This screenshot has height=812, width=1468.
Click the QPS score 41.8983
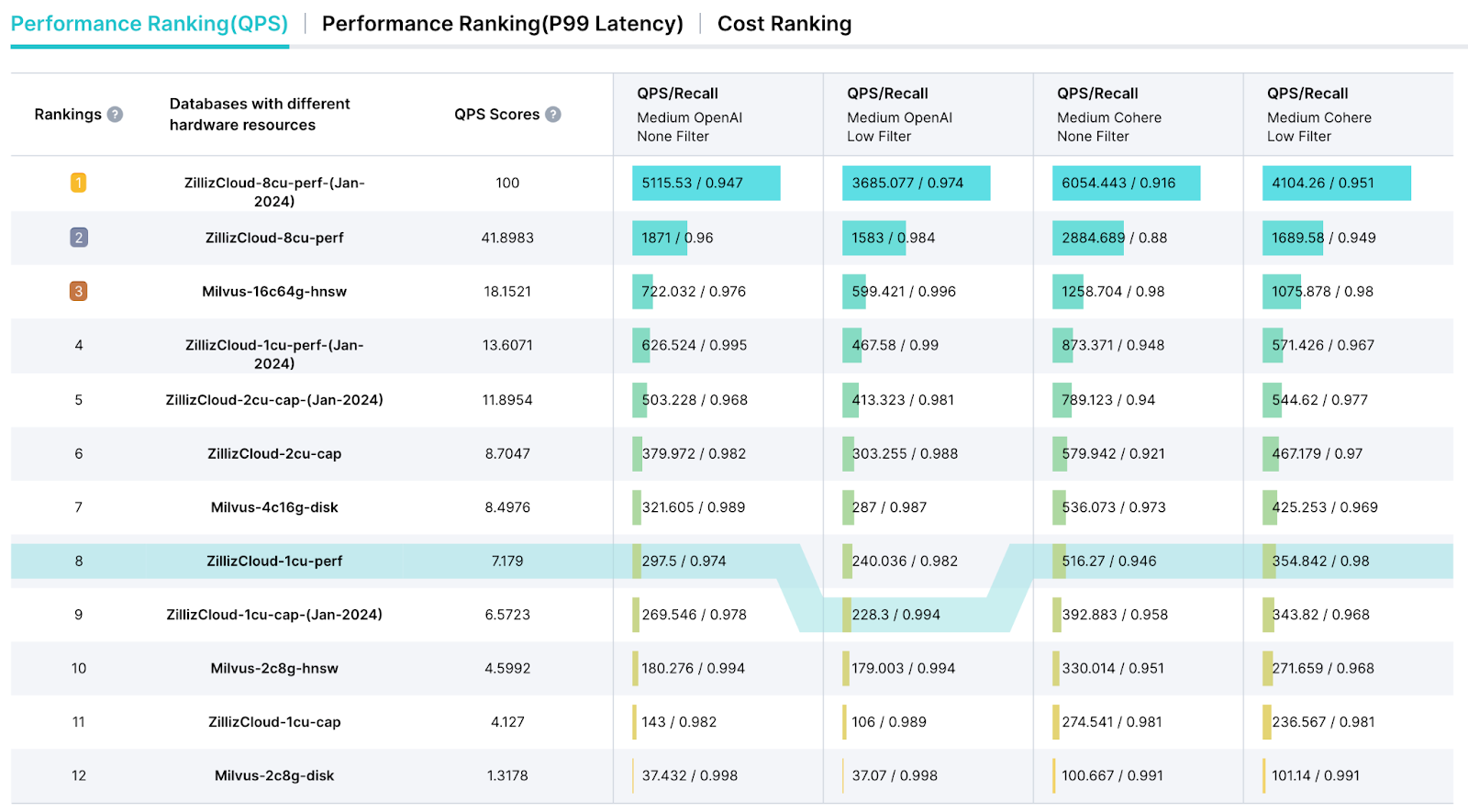507,238
